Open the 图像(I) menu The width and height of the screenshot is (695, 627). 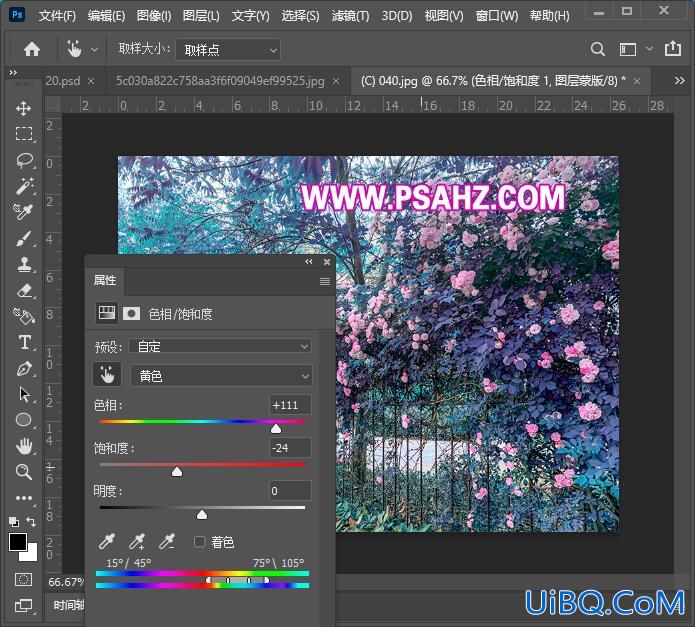pos(154,16)
